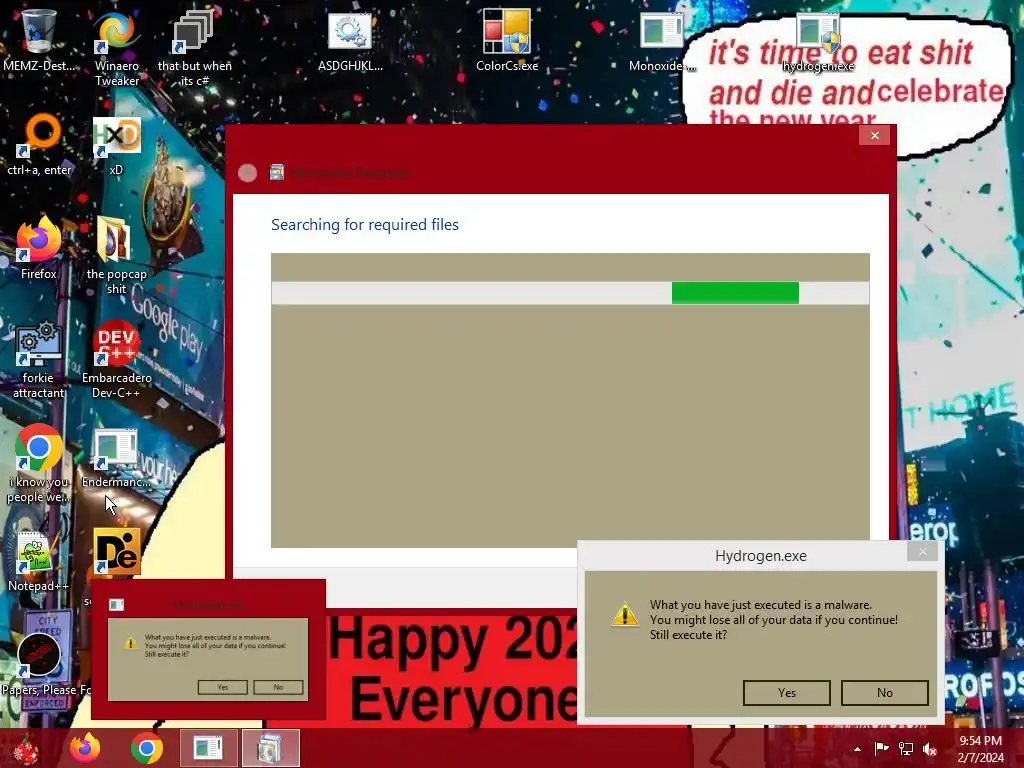Screen dimensions: 1024x768
Task: Open the MEMZ-Dest... Recycle Bin desktop icon
Action: [38, 40]
